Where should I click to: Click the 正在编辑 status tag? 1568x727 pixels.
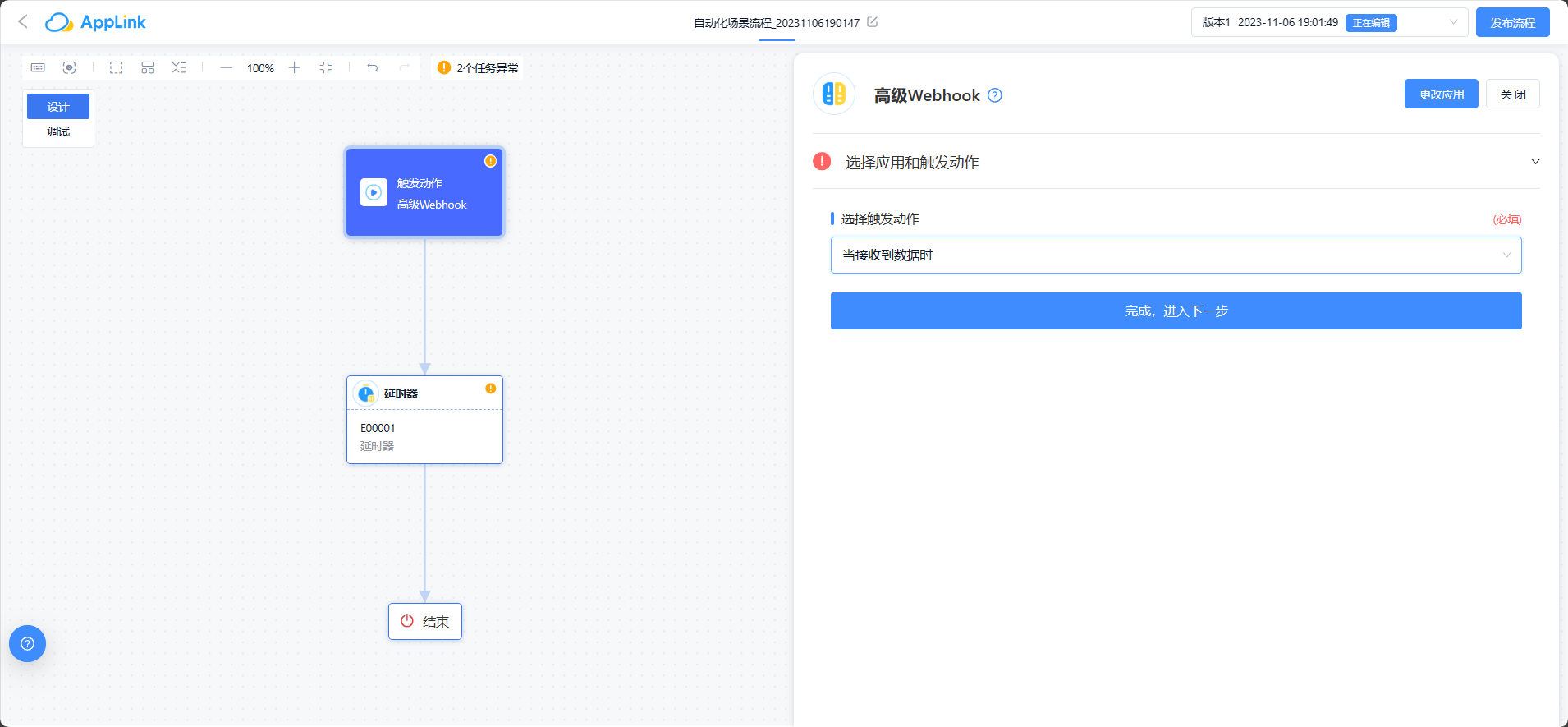point(1371,23)
